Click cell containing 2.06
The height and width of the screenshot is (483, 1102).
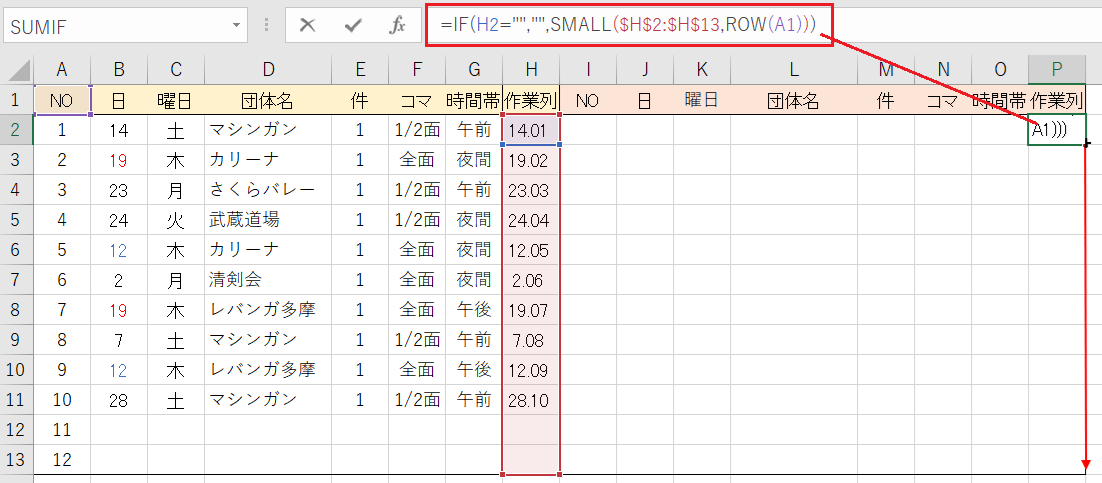click(x=531, y=280)
